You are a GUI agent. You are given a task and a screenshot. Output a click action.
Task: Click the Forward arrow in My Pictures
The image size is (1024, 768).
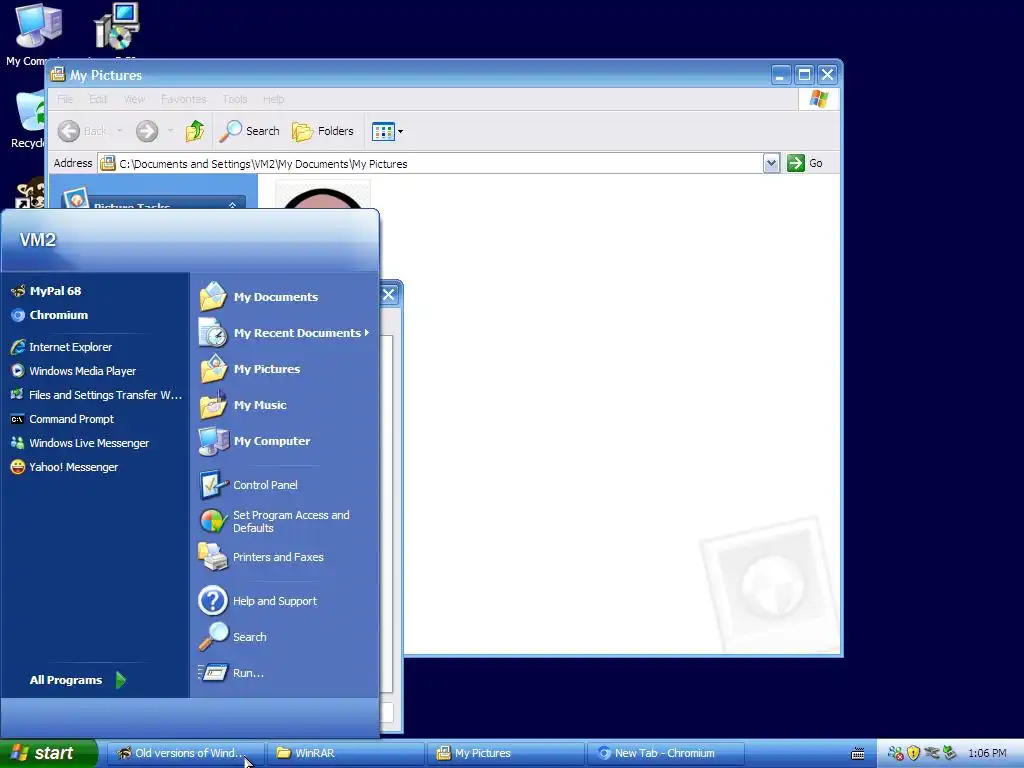[147, 131]
